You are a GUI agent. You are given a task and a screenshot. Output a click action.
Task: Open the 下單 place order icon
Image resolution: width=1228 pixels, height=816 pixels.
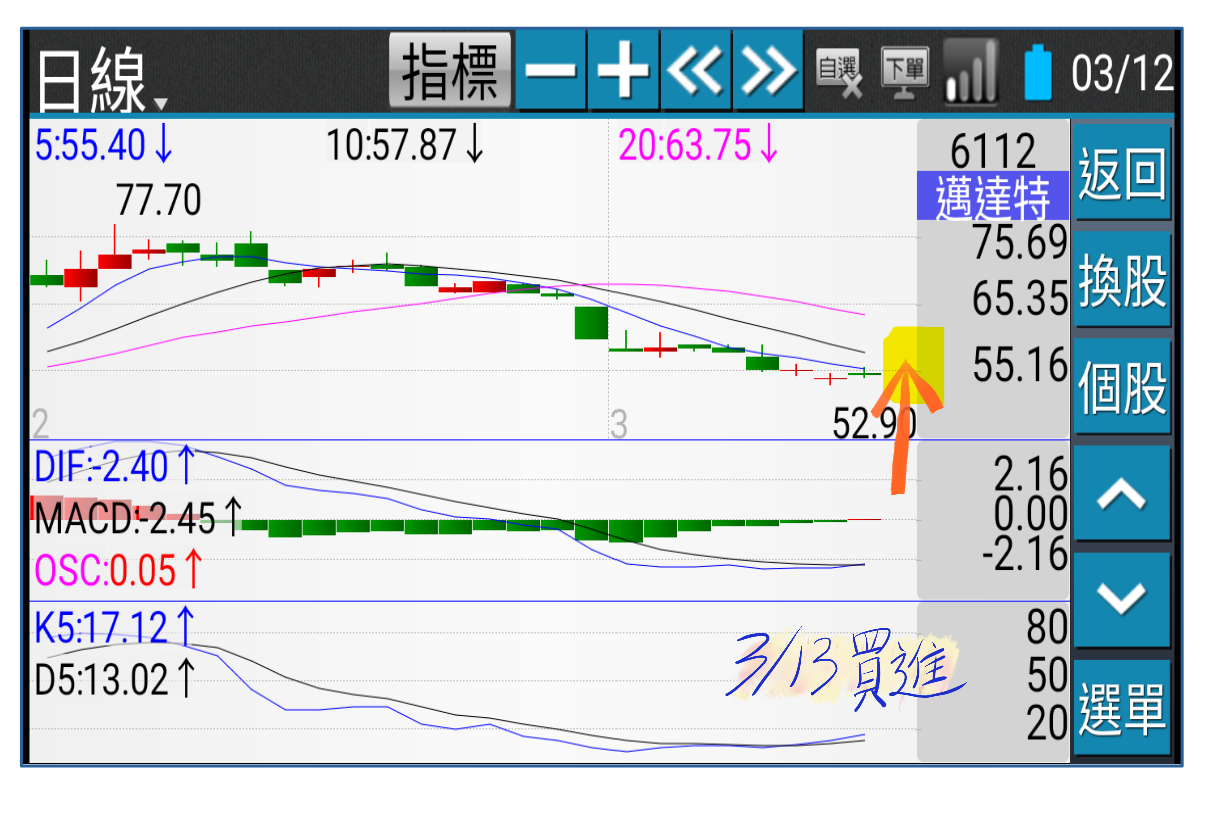(x=904, y=72)
